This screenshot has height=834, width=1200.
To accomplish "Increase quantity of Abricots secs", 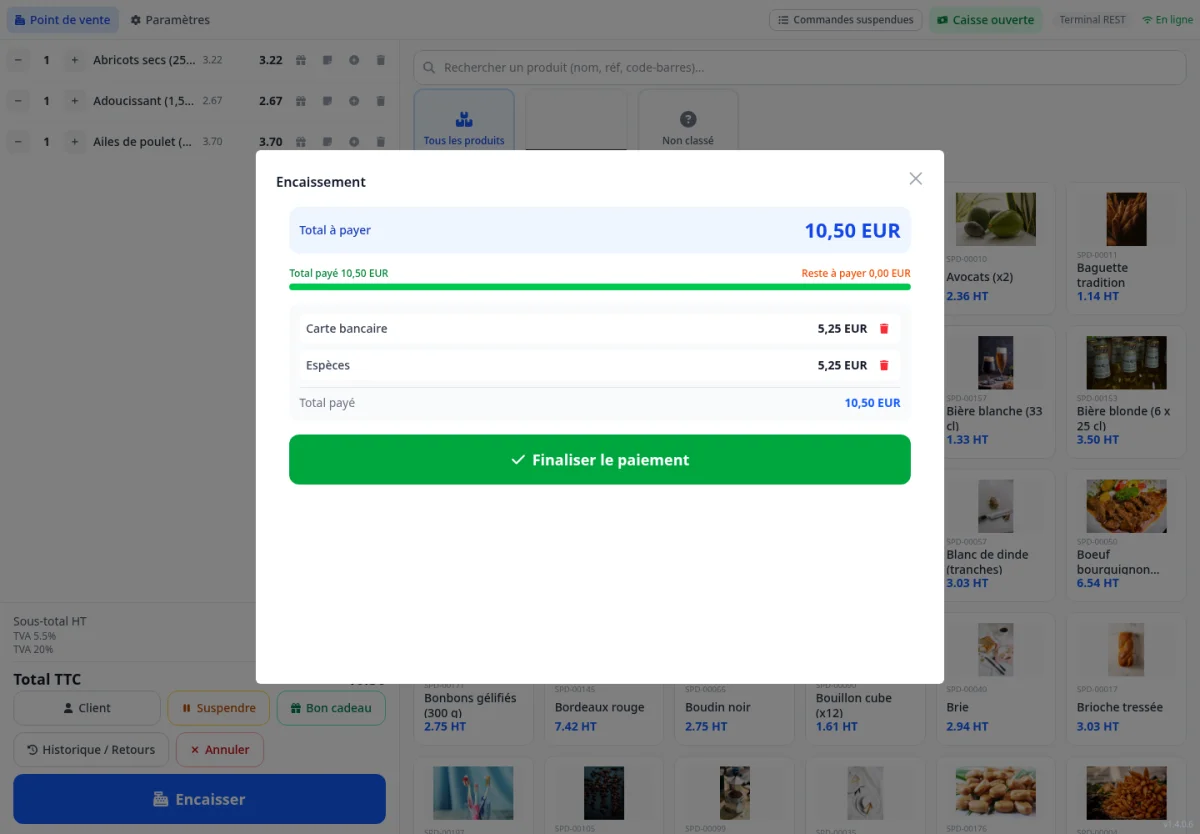I will point(74,60).
